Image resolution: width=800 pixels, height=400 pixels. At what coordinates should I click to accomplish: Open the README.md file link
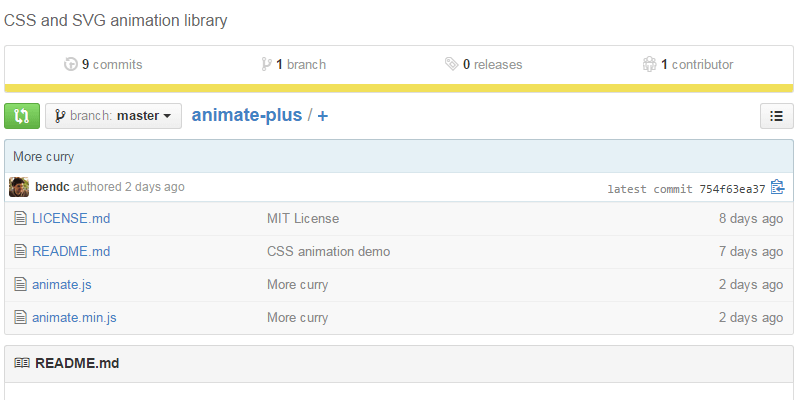point(71,251)
